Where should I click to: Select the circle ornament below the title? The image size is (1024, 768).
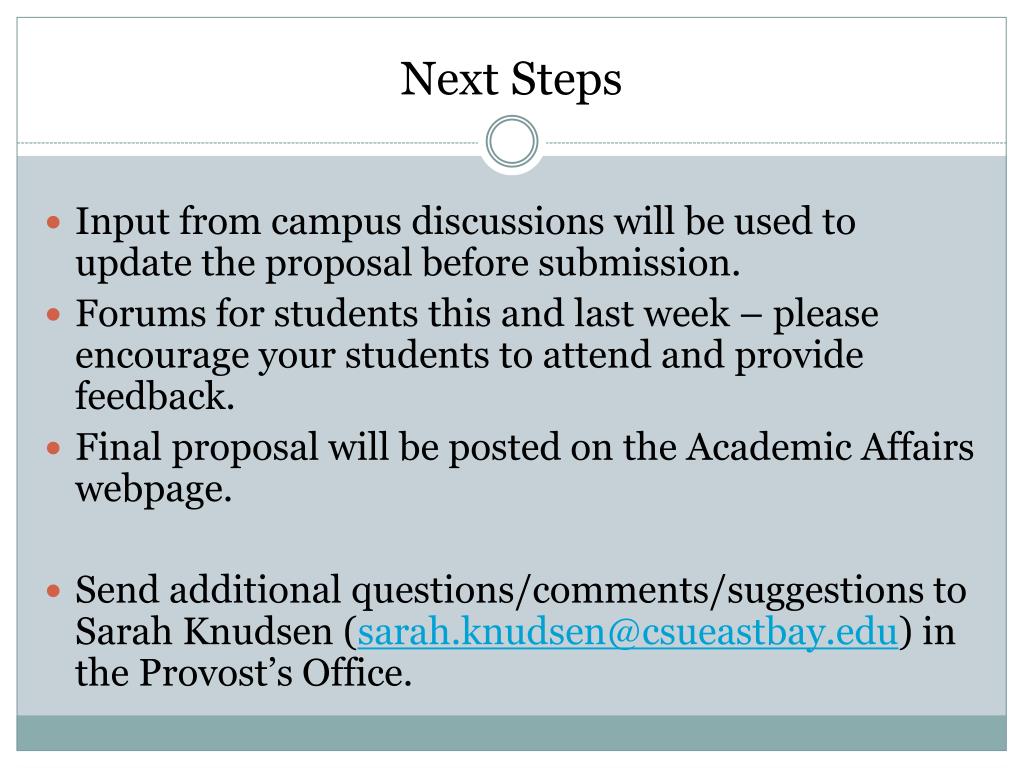(512, 141)
